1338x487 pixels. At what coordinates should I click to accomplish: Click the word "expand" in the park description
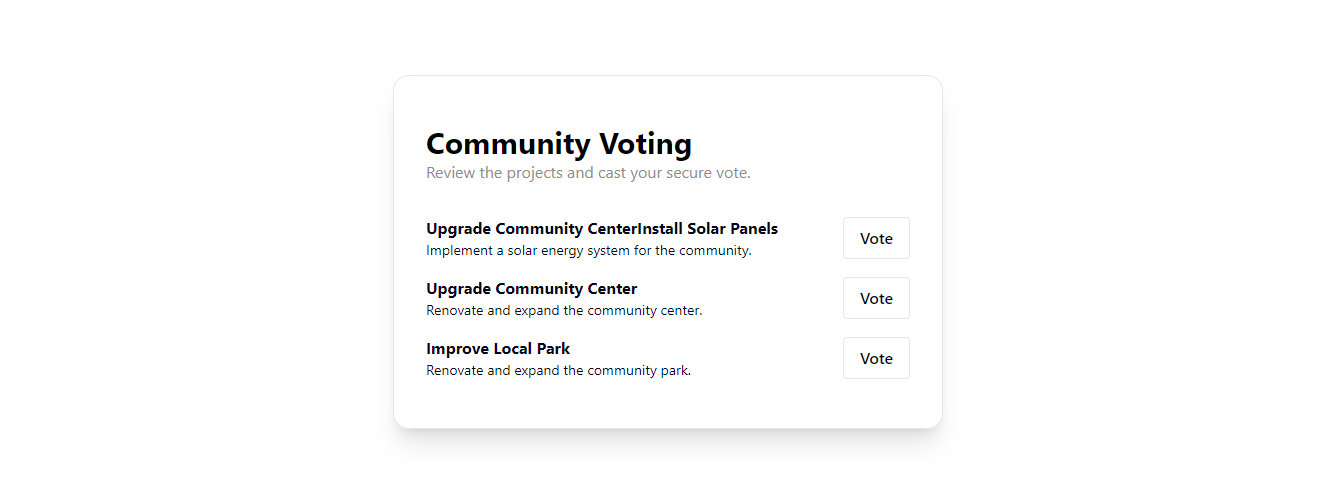pyautogui.click(x=537, y=371)
